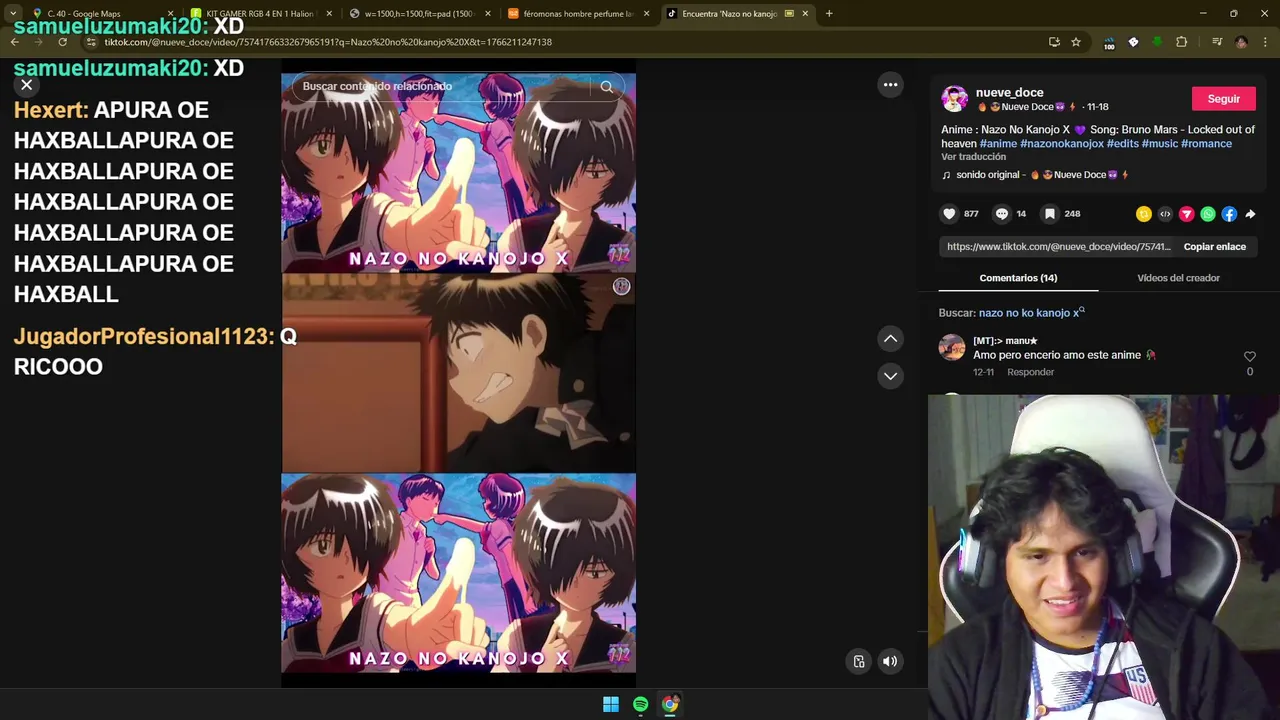
Task: Close the TikTok video viewer
Action: pyautogui.click(x=27, y=85)
